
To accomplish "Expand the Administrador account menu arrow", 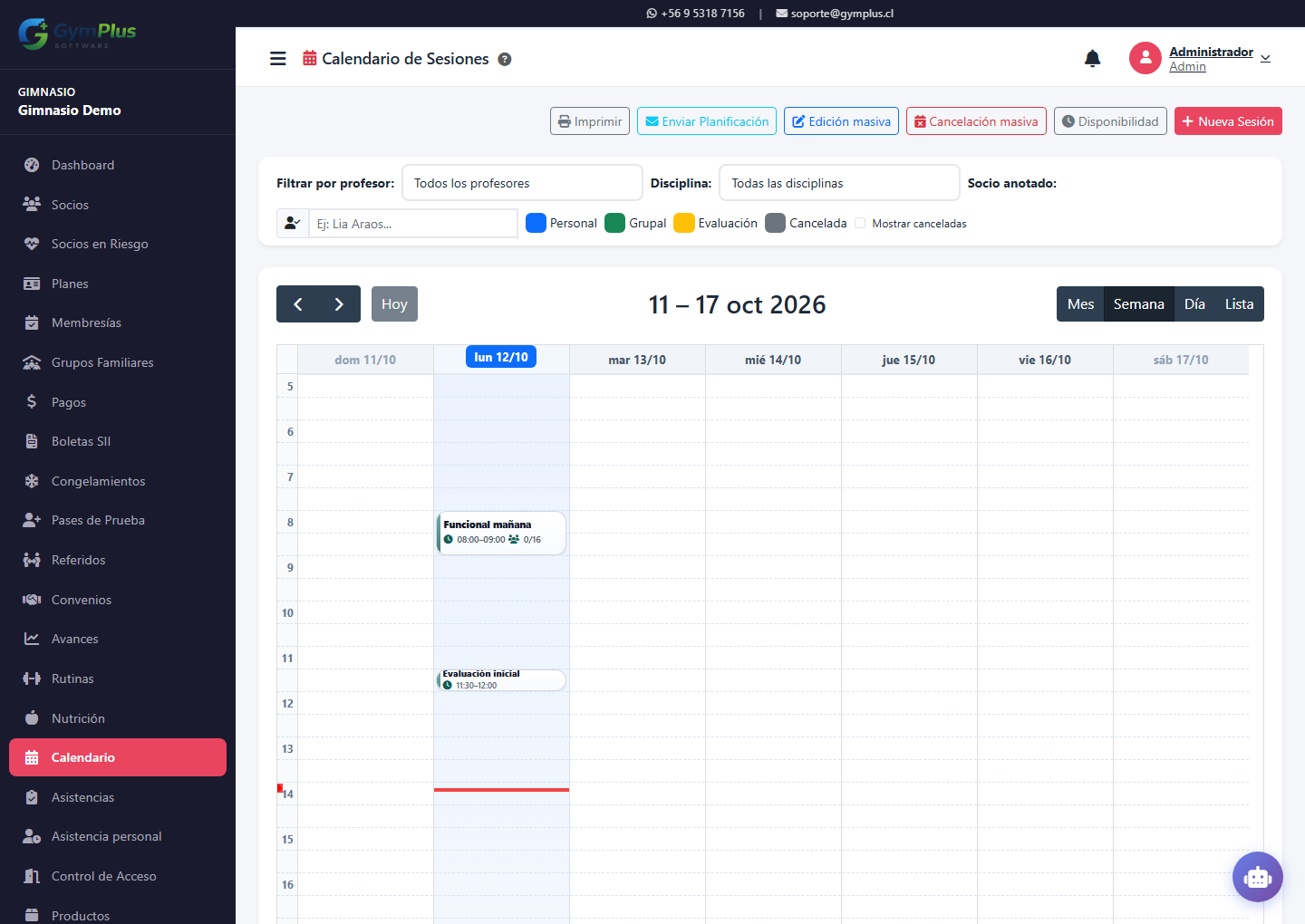I will point(1265,59).
